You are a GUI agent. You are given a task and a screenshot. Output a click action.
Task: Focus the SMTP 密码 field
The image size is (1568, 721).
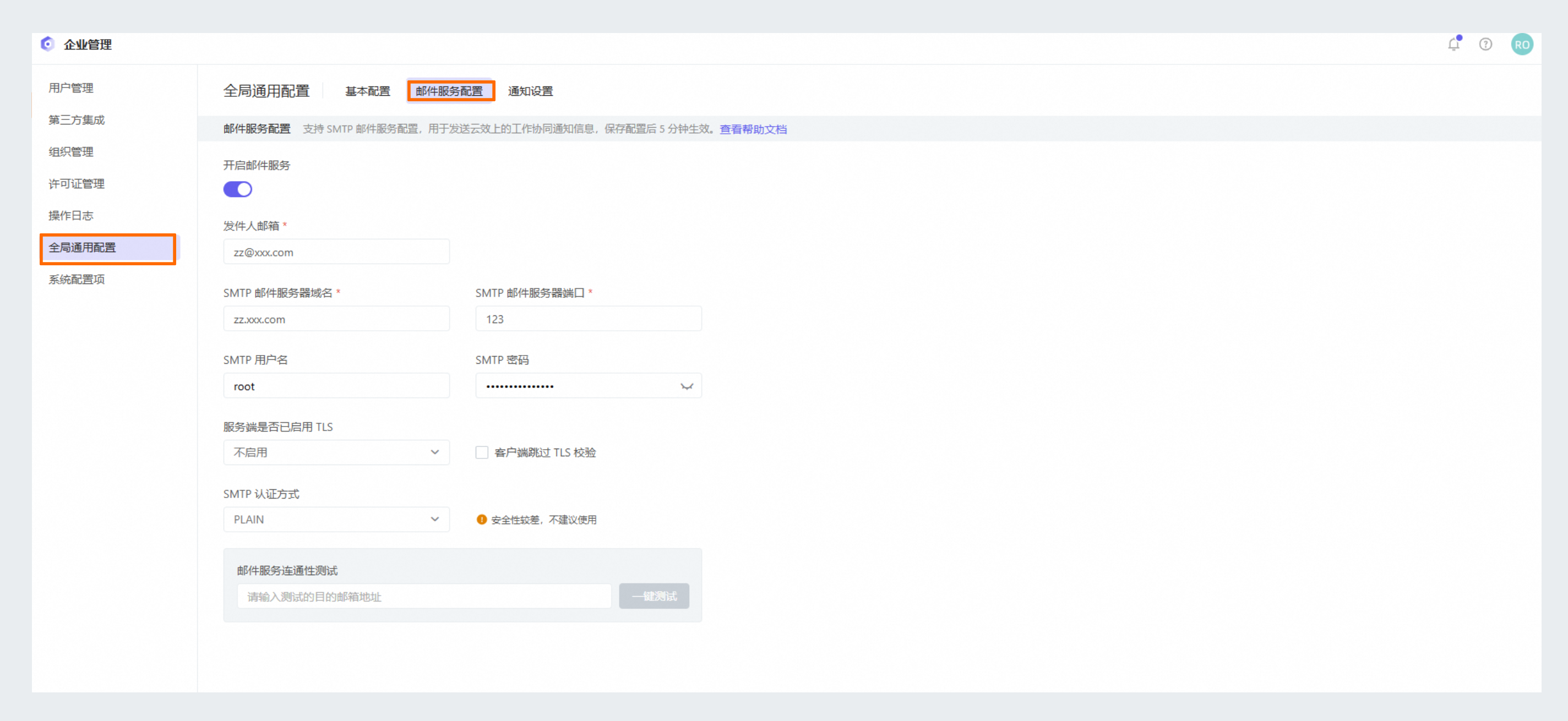(x=588, y=386)
